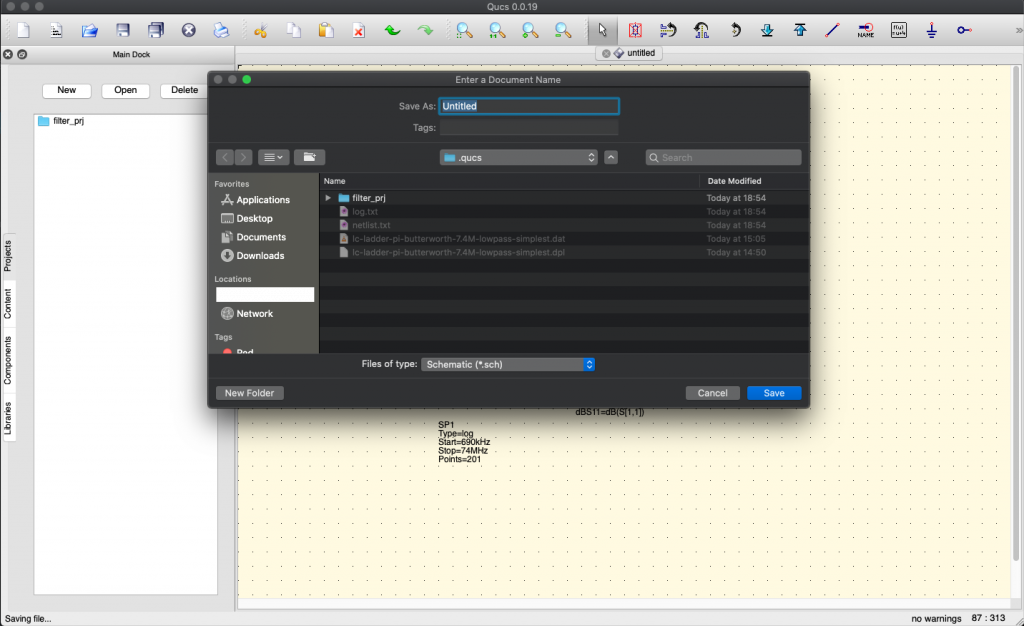
Task: Expand the filter_prj folder disclosure triangle
Action: pos(328,198)
